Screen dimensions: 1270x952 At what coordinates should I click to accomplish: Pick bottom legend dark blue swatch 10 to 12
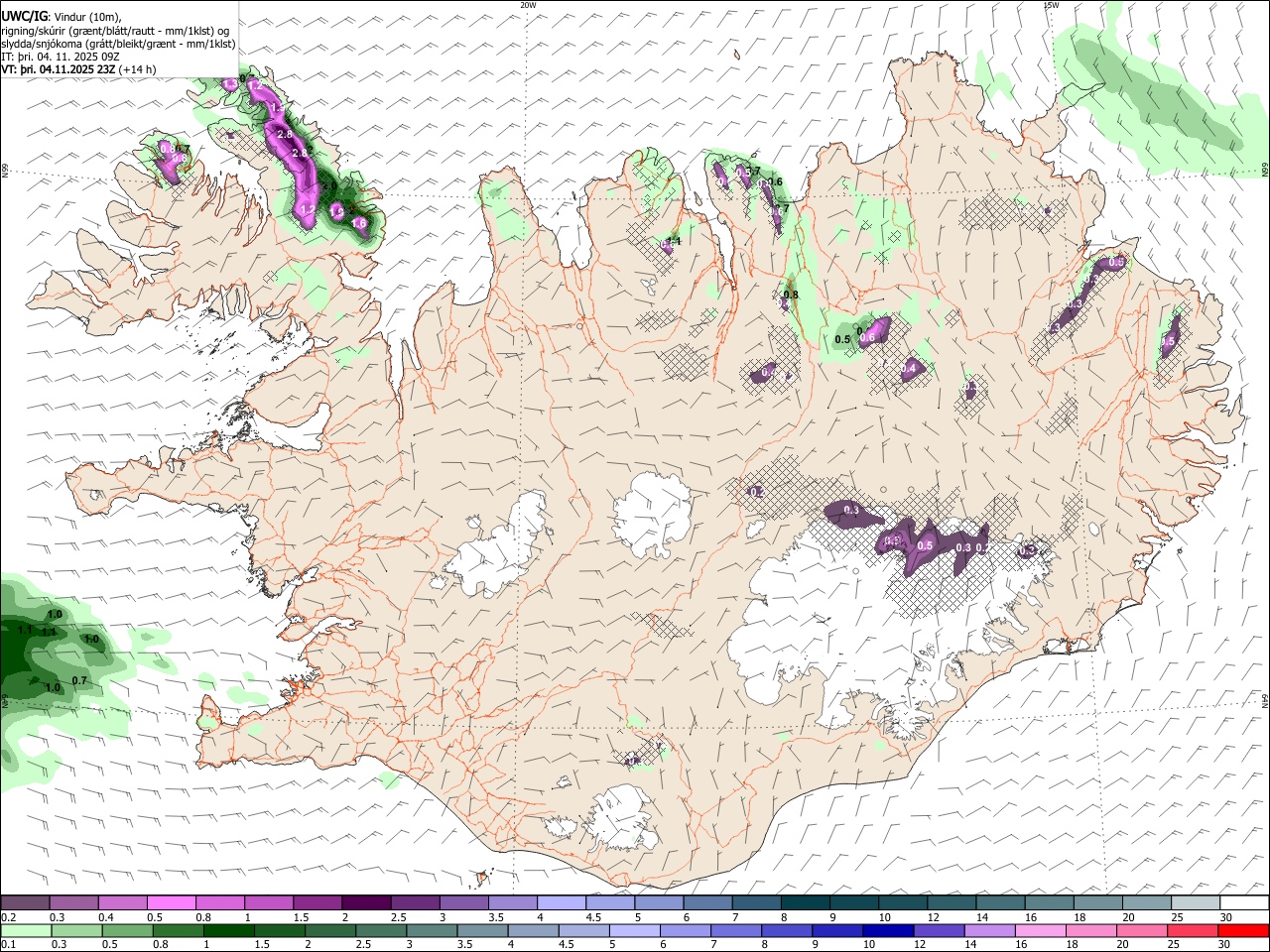coord(889,930)
